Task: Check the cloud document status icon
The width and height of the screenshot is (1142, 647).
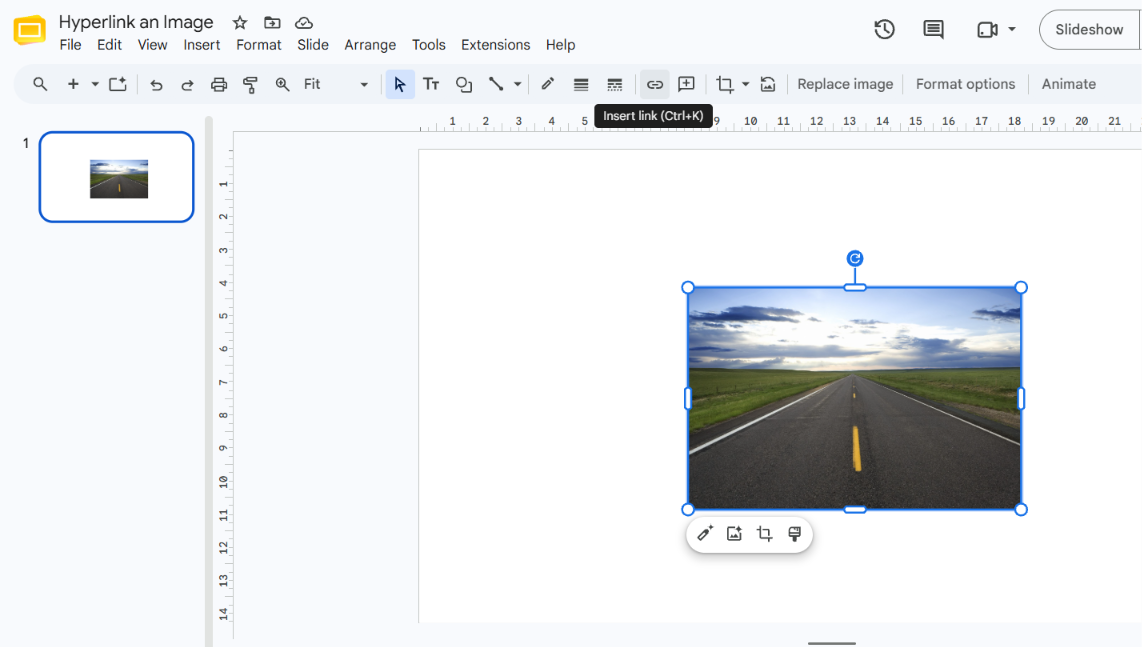Action: [x=304, y=23]
